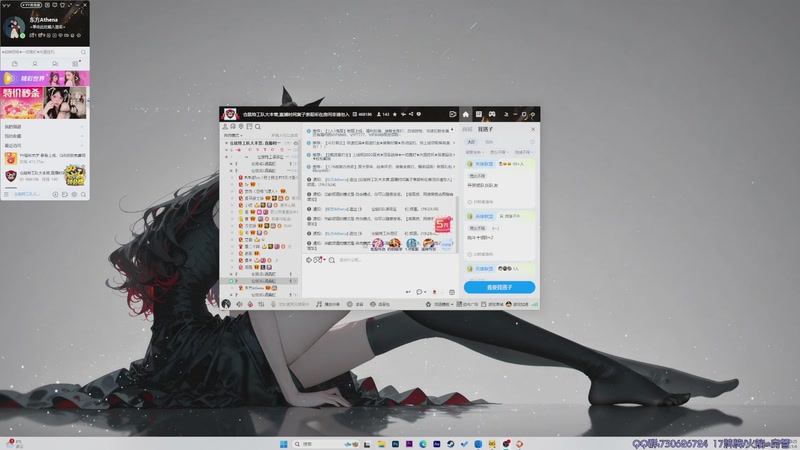Open the groups tab in YY main window
Screen dimensions: 800x450
tap(55, 64)
